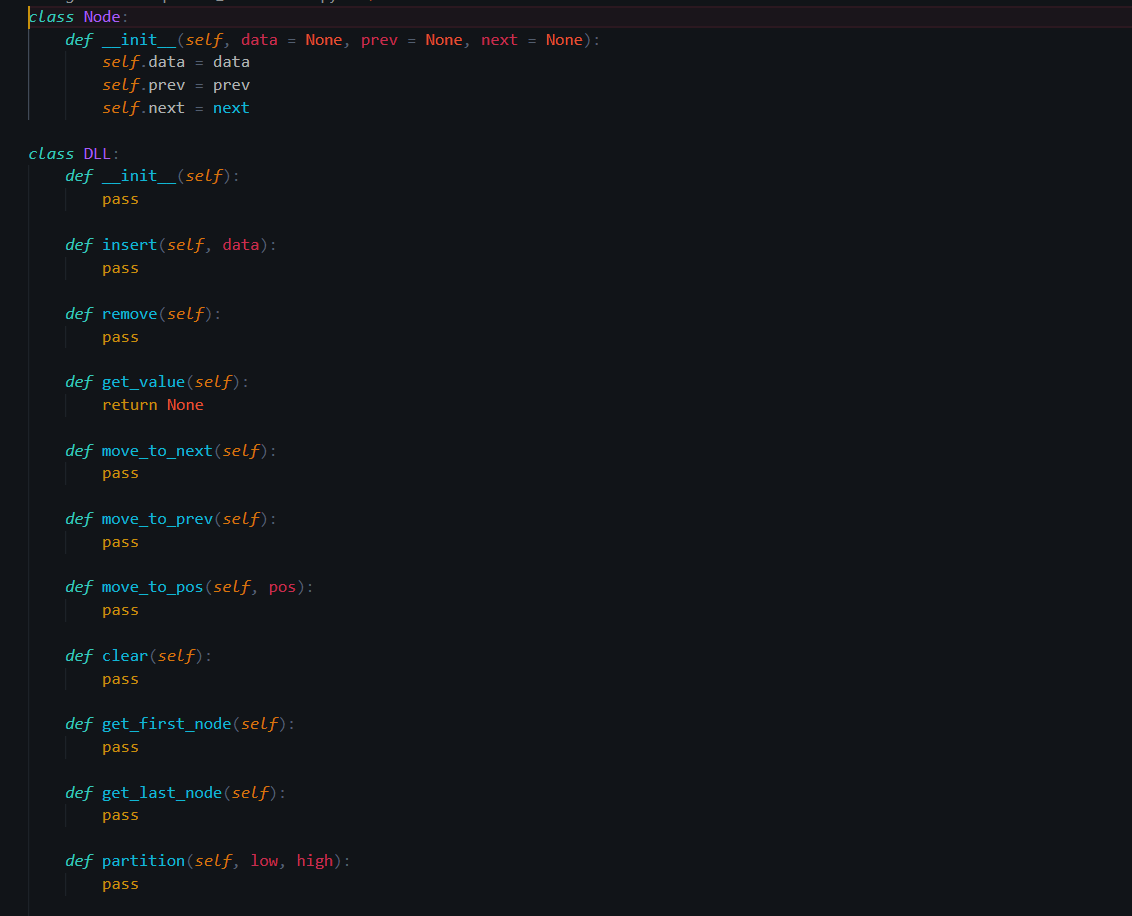Click the remove method name
The image size is (1132, 916).
point(129,313)
